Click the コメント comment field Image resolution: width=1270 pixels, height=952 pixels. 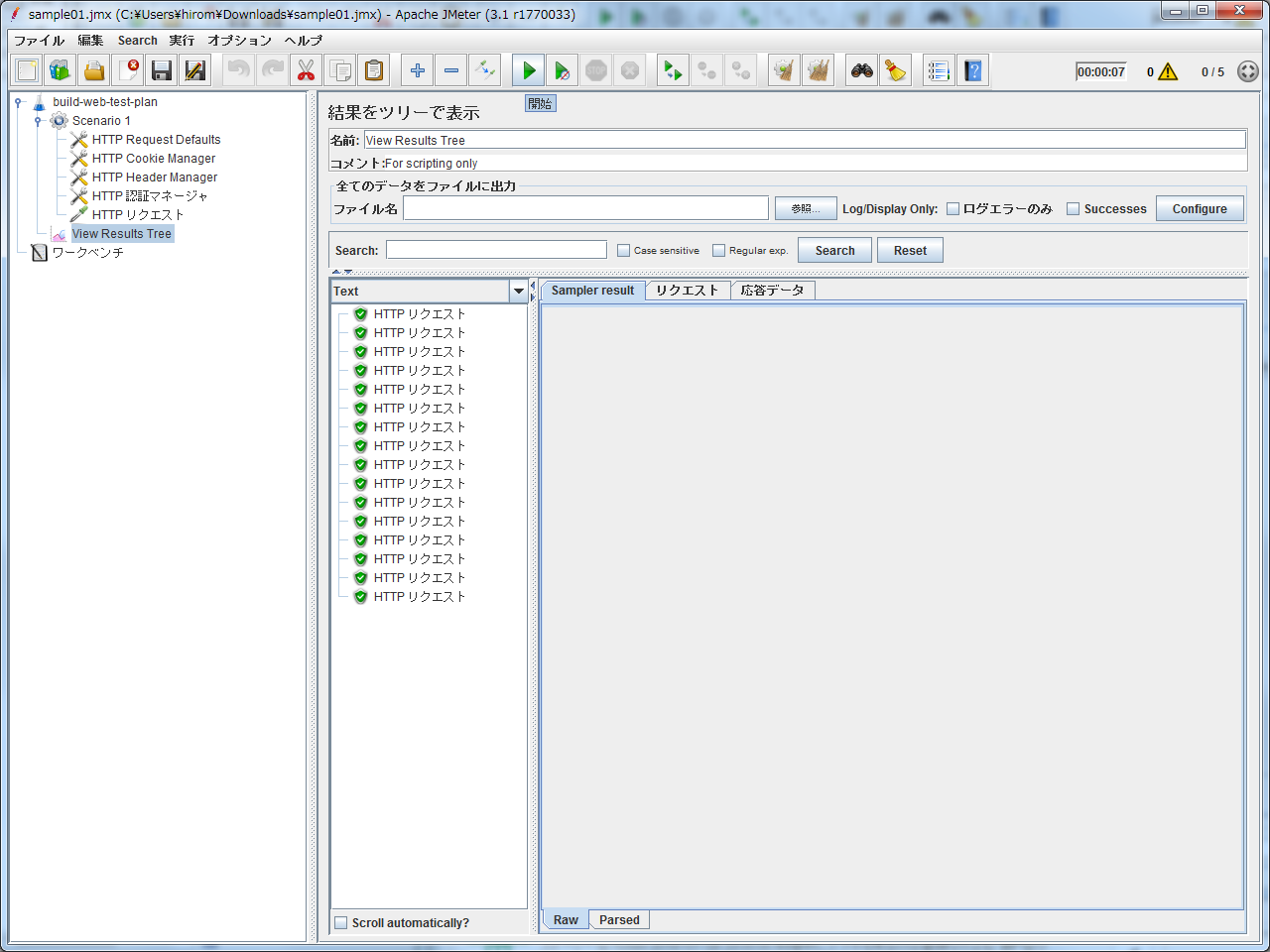[815, 164]
